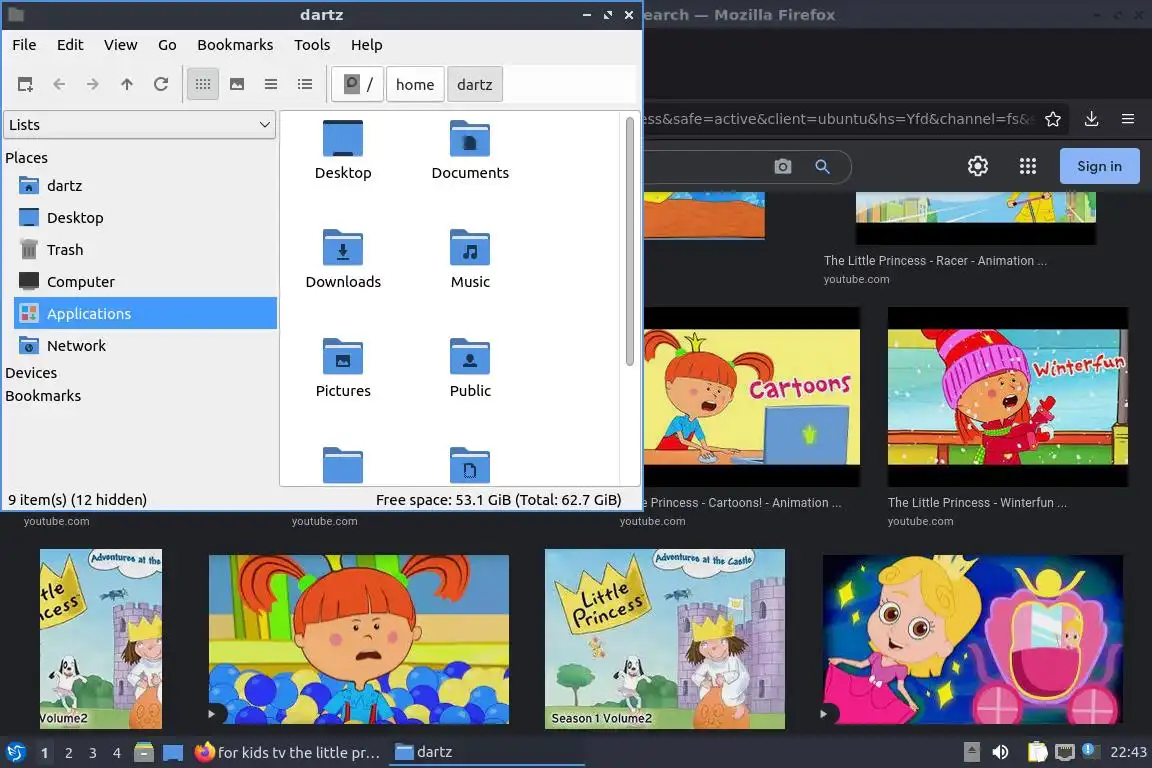1152x768 pixels.
Task: Open clipboard manager tray icon
Action: coord(1037,752)
